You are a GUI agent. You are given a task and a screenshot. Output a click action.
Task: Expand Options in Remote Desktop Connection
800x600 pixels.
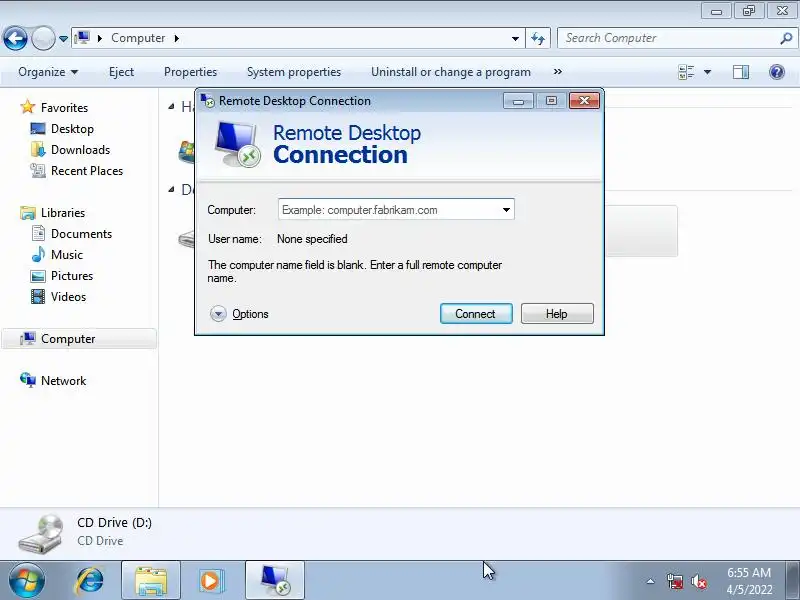point(239,314)
